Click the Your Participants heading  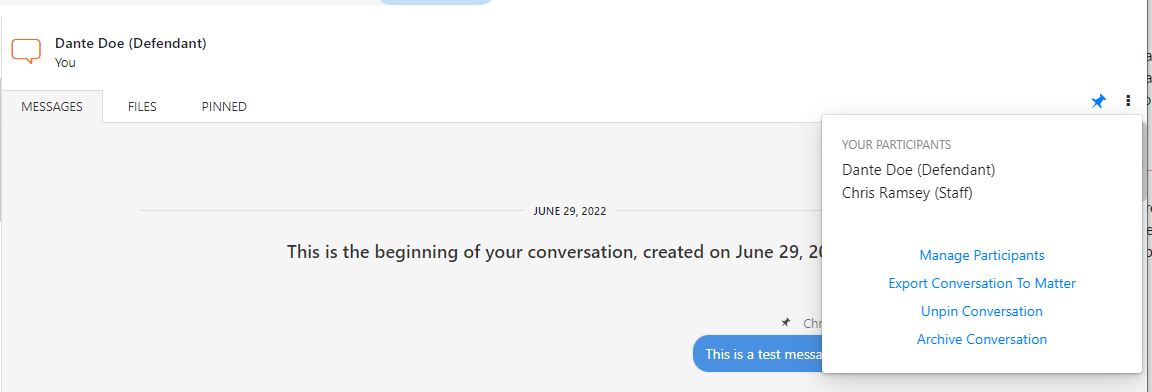point(896,145)
